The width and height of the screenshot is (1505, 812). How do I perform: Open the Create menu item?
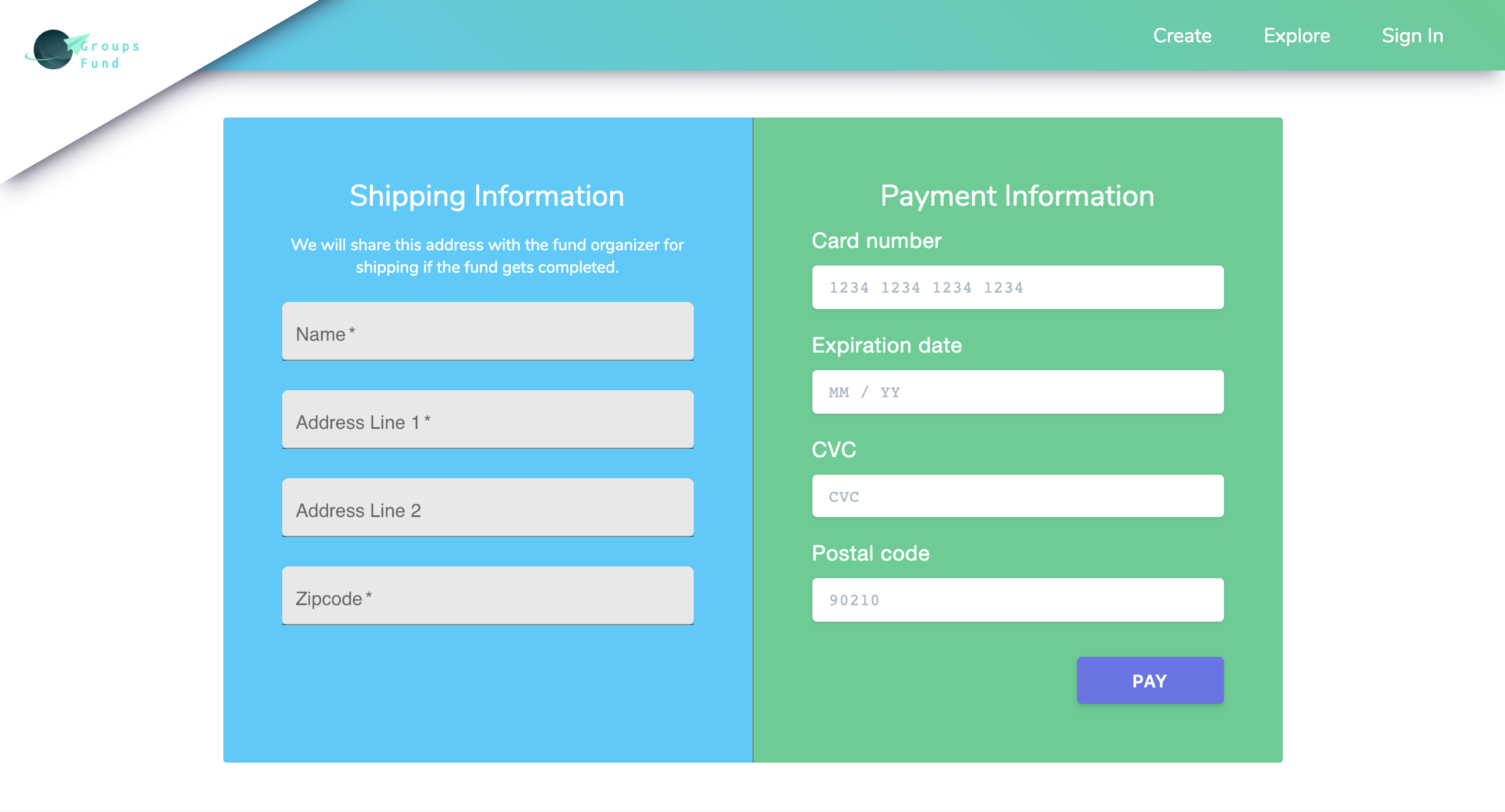1182,36
